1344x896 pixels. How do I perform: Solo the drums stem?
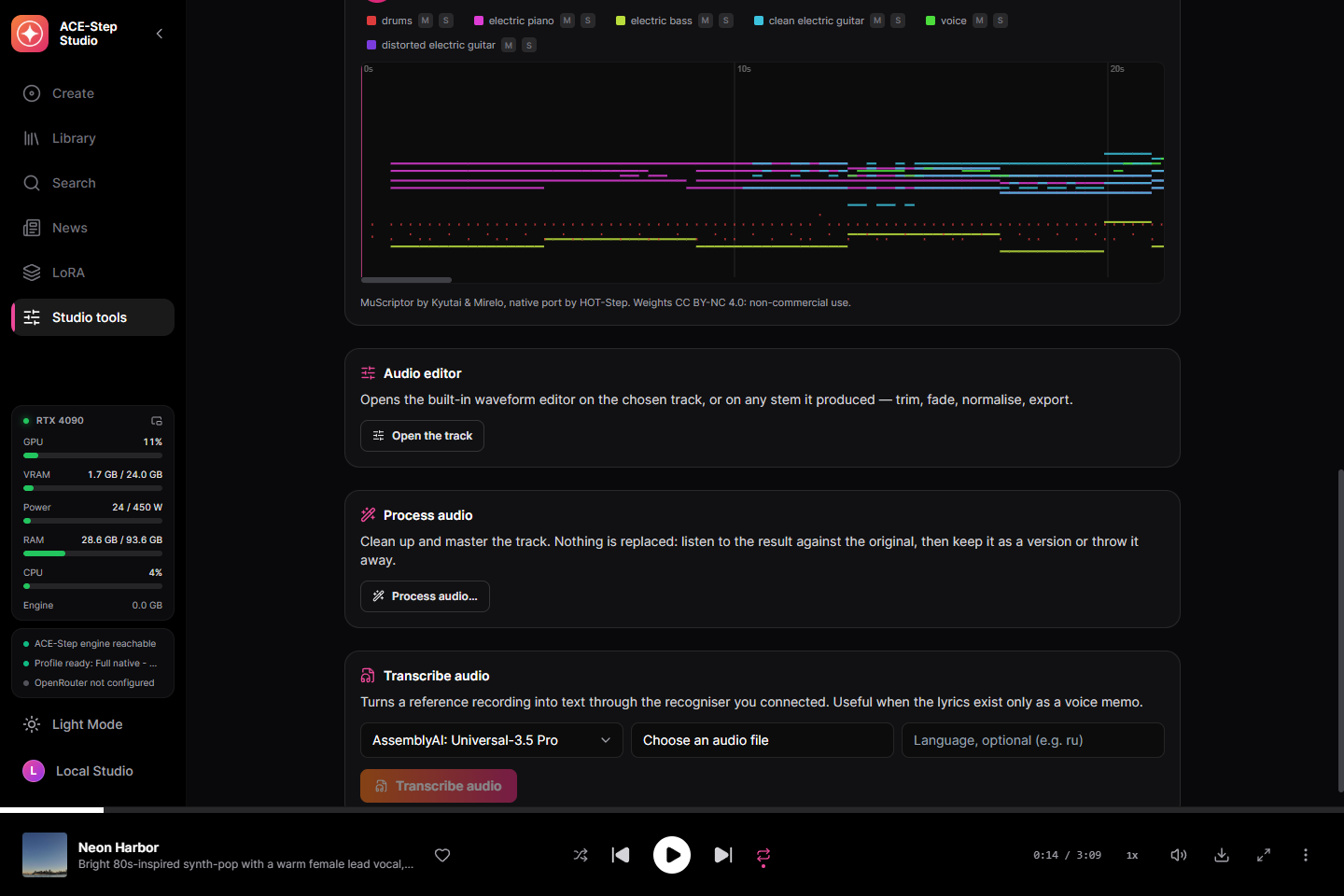(x=446, y=21)
